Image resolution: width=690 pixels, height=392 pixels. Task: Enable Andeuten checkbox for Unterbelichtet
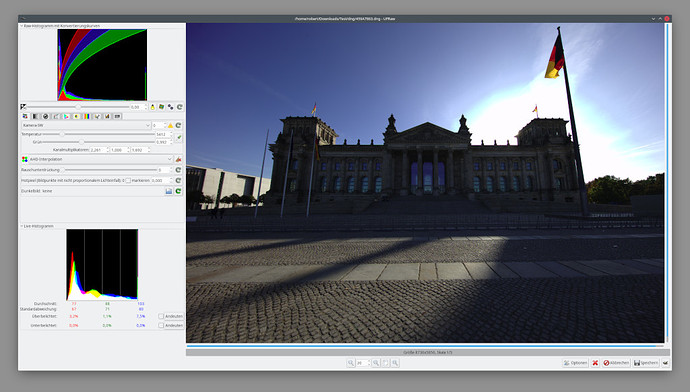tap(161, 326)
